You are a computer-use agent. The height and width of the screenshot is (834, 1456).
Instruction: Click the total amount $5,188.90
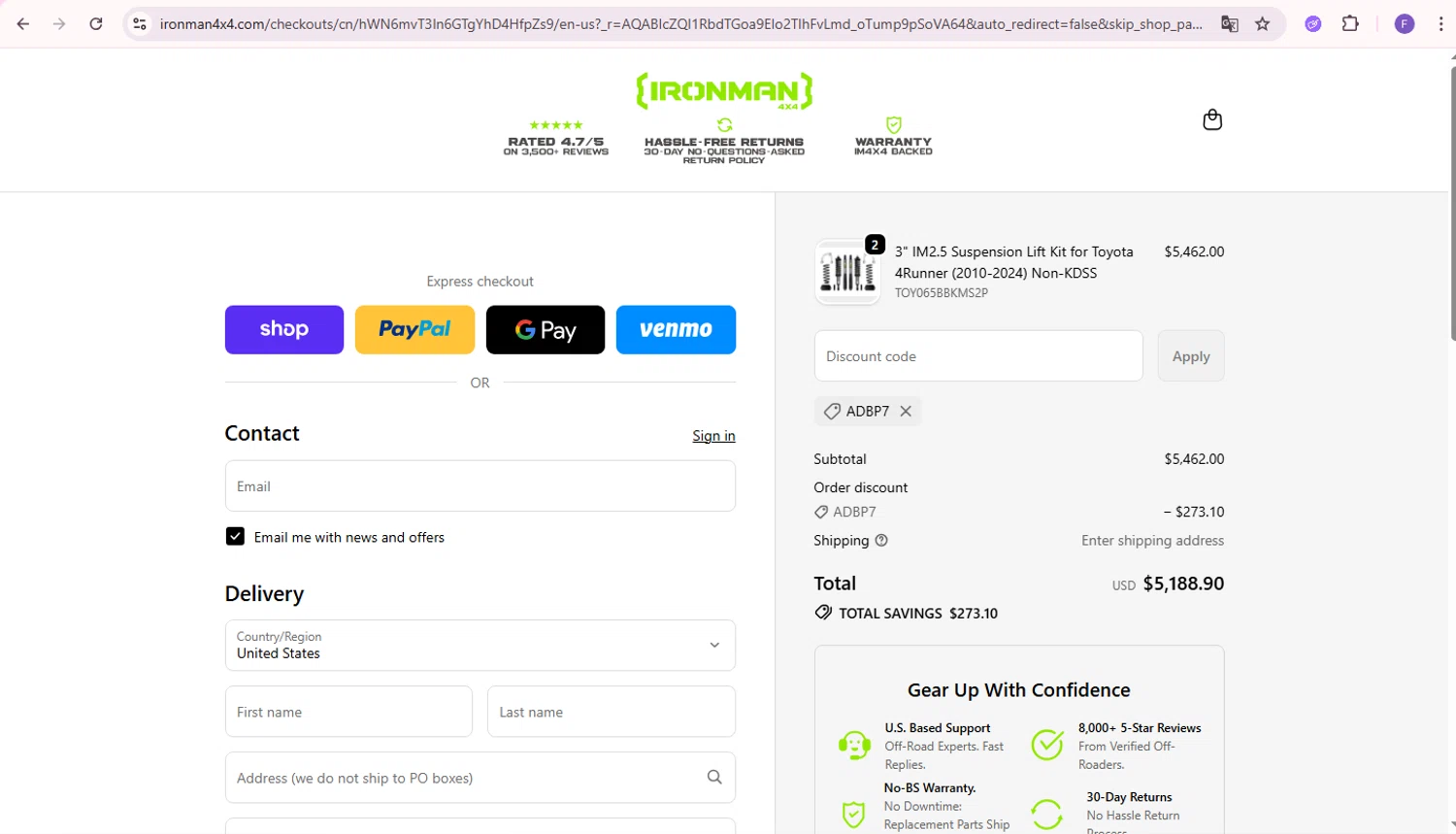tap(1183, 584)
